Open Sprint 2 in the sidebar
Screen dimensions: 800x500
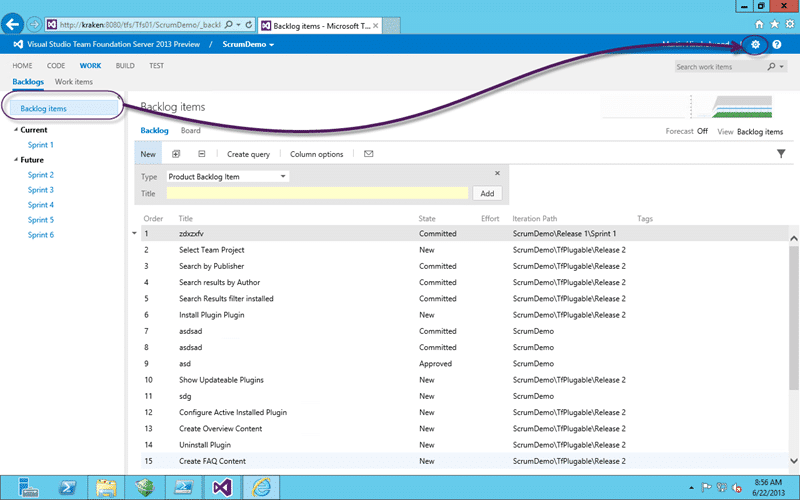click(40, 175)
